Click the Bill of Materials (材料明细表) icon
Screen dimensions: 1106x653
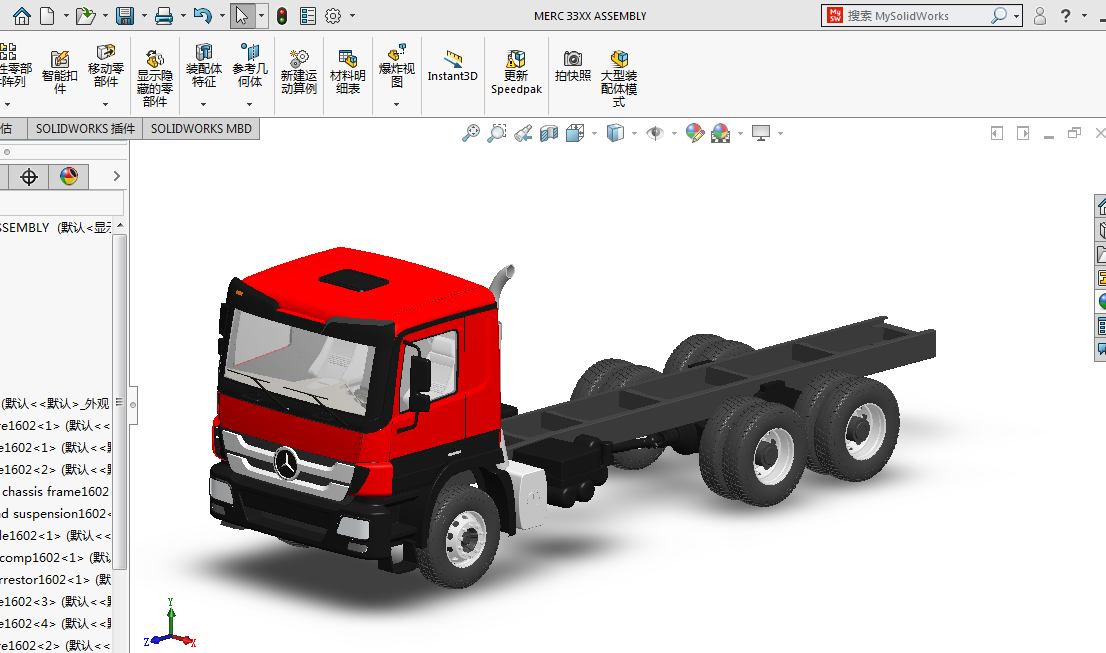click(x=348, y=72)
